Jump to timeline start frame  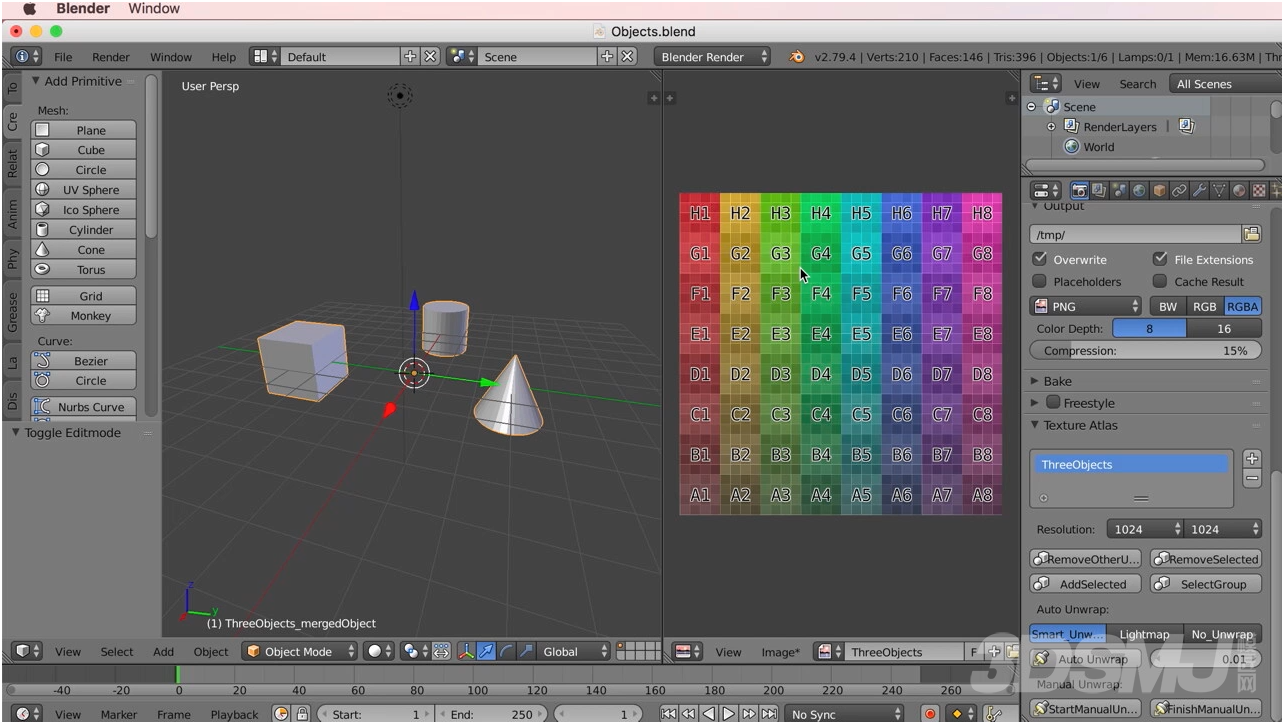click(669, 714)
